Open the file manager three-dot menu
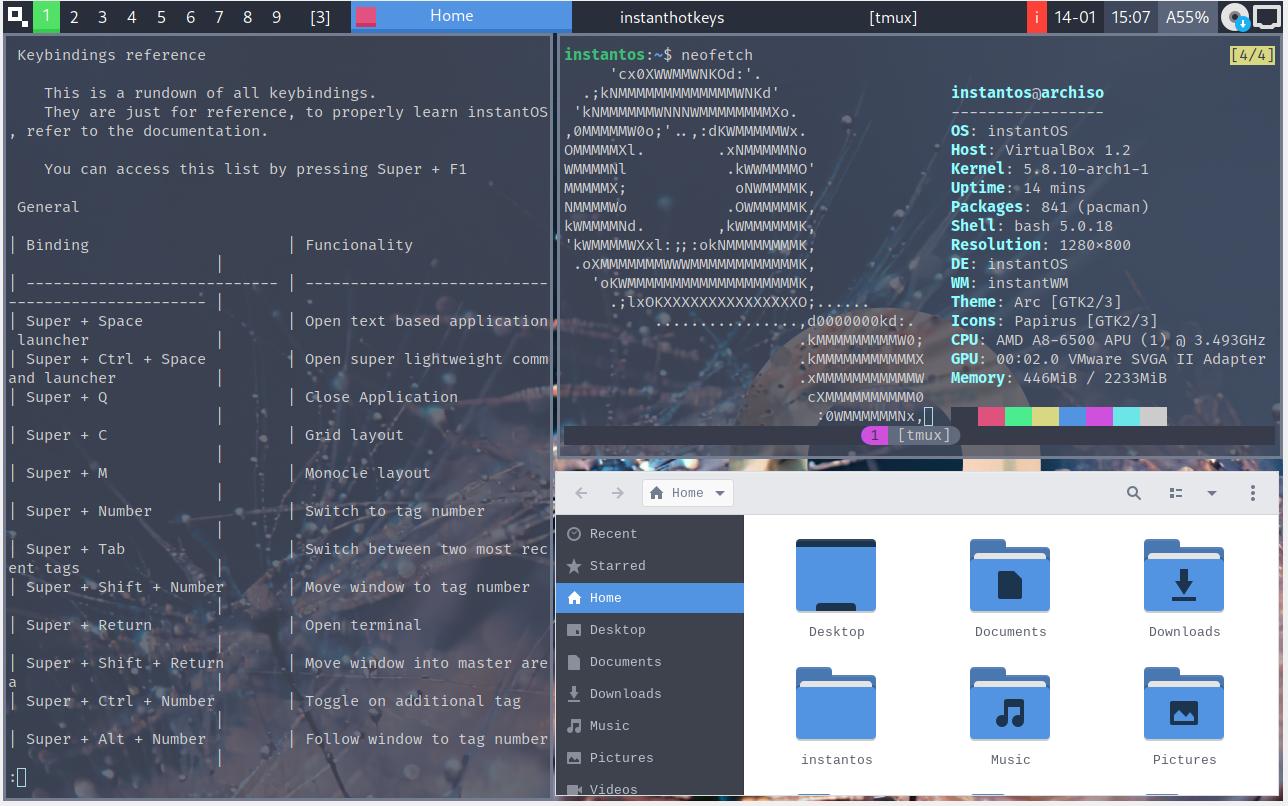 coord(1252,493)
